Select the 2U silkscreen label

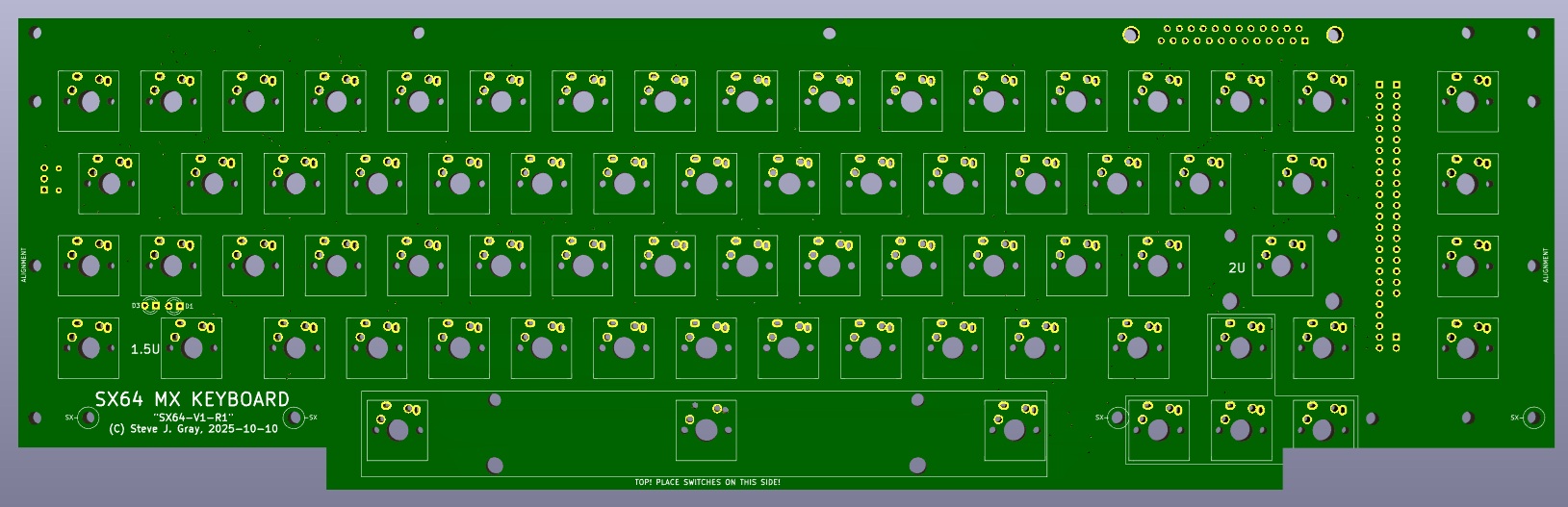click(x=1237, y=267)
